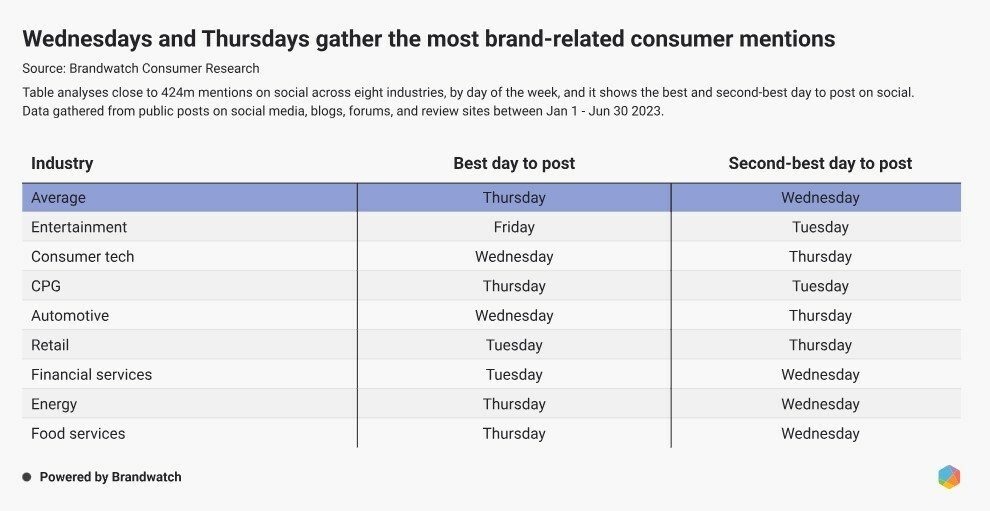Click the CPG industry label
This screenshot has width=990, height=511.
(46, 286)
